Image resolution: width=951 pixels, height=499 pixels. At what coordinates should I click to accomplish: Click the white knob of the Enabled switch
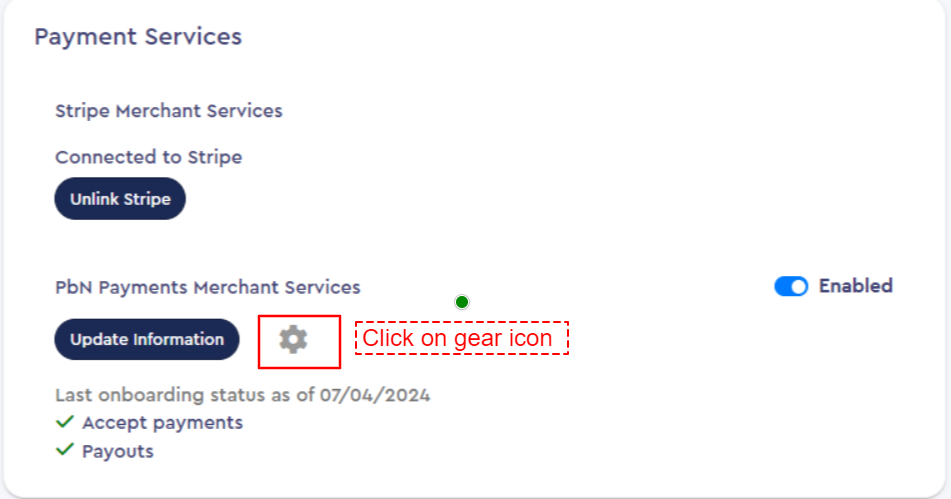(799, 286)
